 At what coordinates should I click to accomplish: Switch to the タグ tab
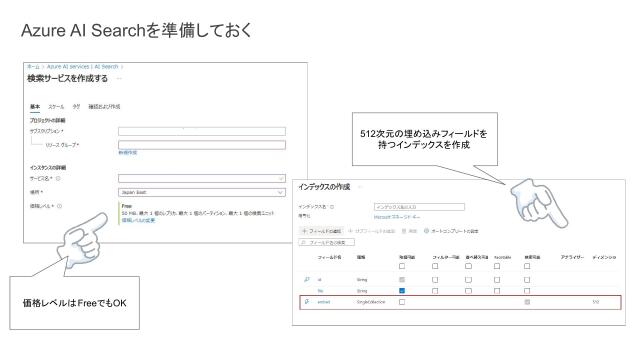coord(76,107)
